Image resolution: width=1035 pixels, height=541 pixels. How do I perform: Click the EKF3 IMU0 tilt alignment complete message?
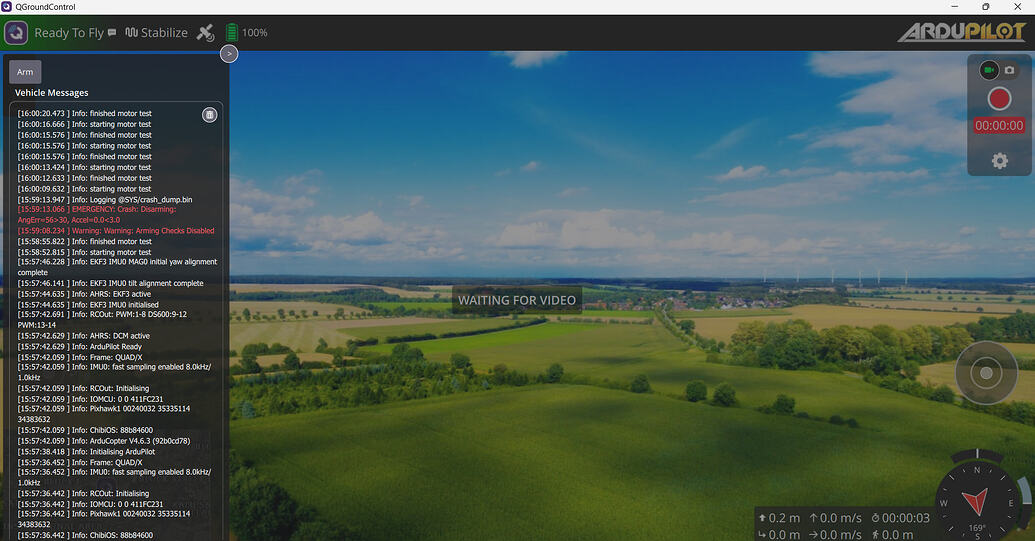click(110, 283)
